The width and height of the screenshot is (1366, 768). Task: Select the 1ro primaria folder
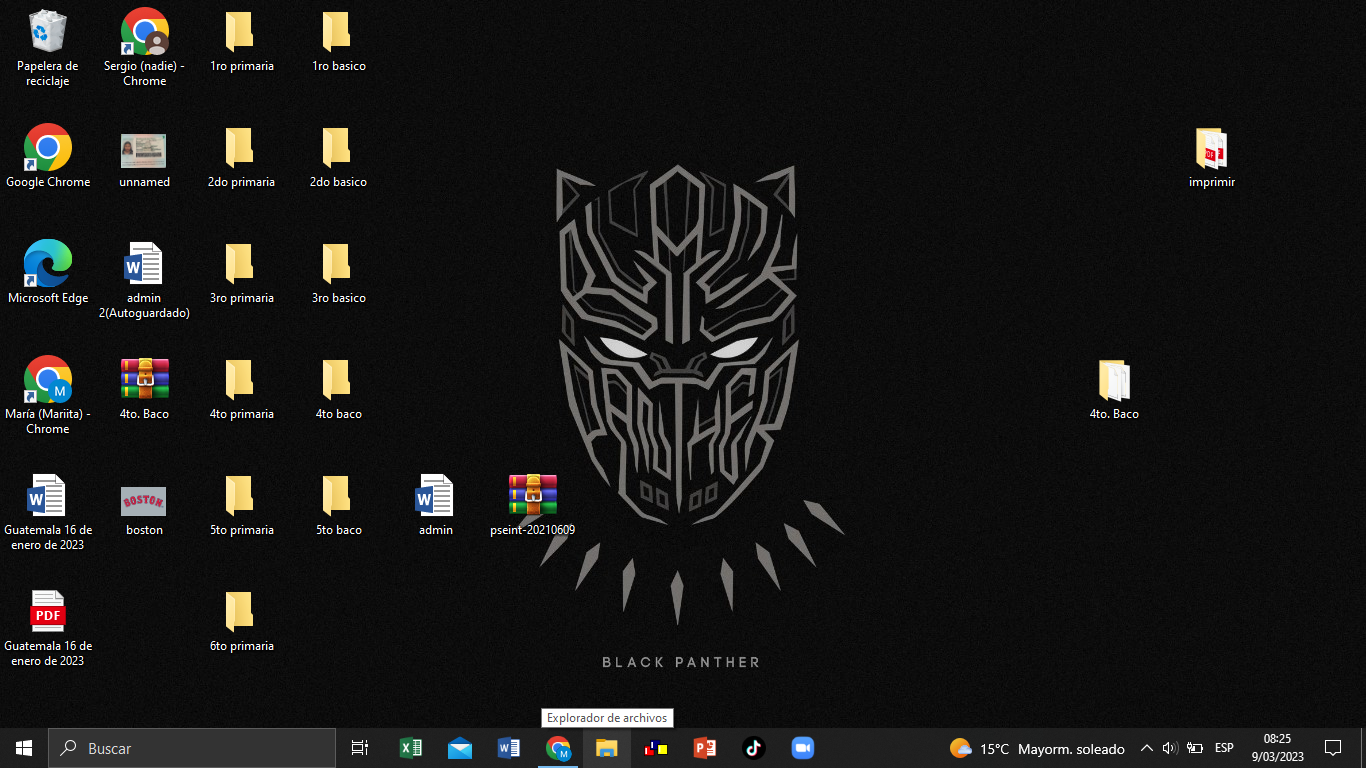pos(241,40)
